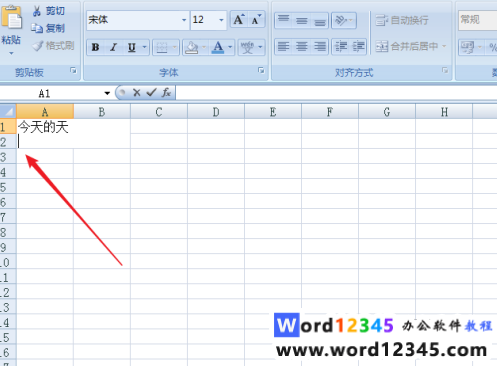Cancel entry with the X button

pyautogui.click(x=137, y=93)
